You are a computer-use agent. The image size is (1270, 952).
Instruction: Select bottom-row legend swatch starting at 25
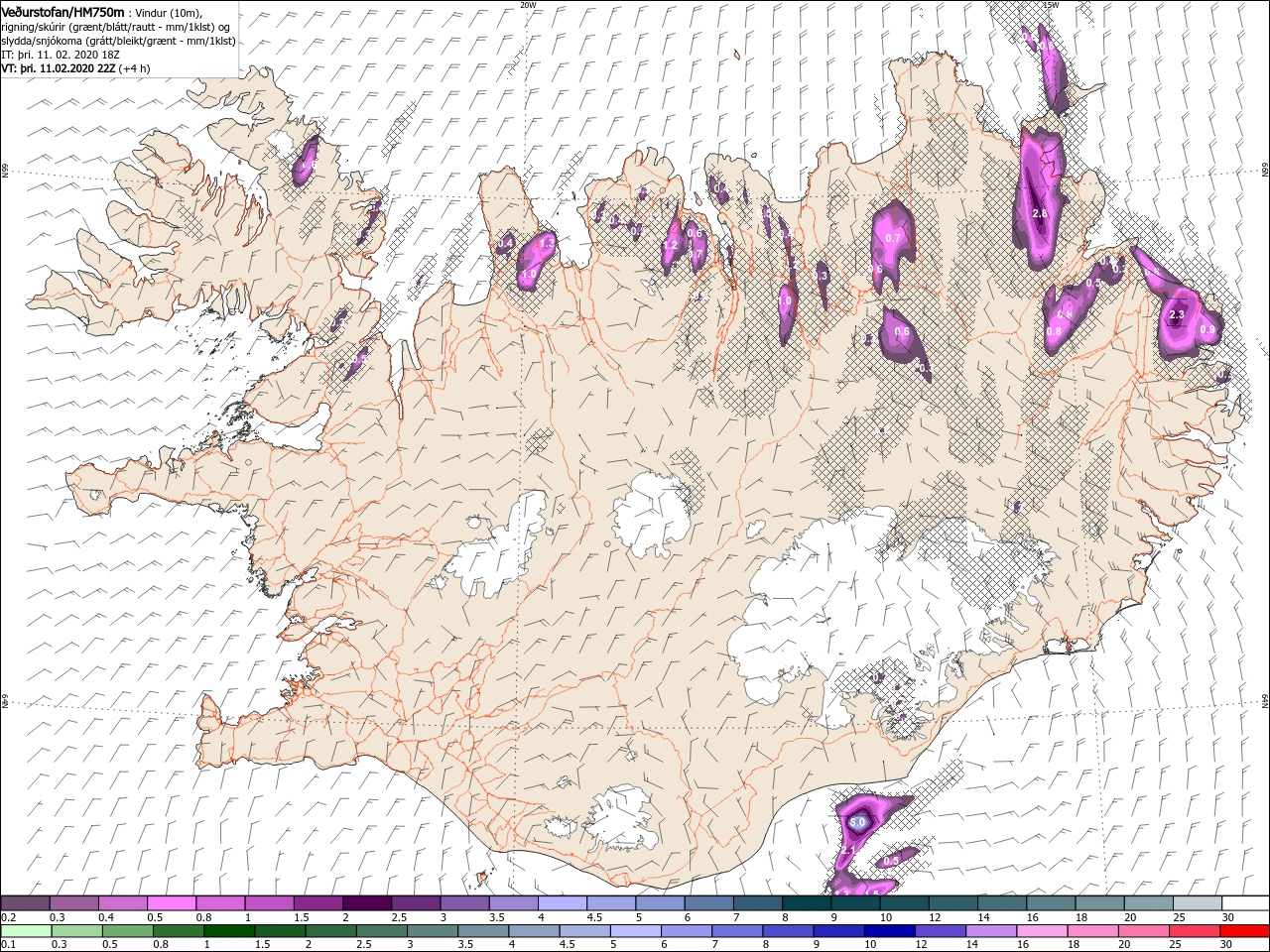point(1194,931)
